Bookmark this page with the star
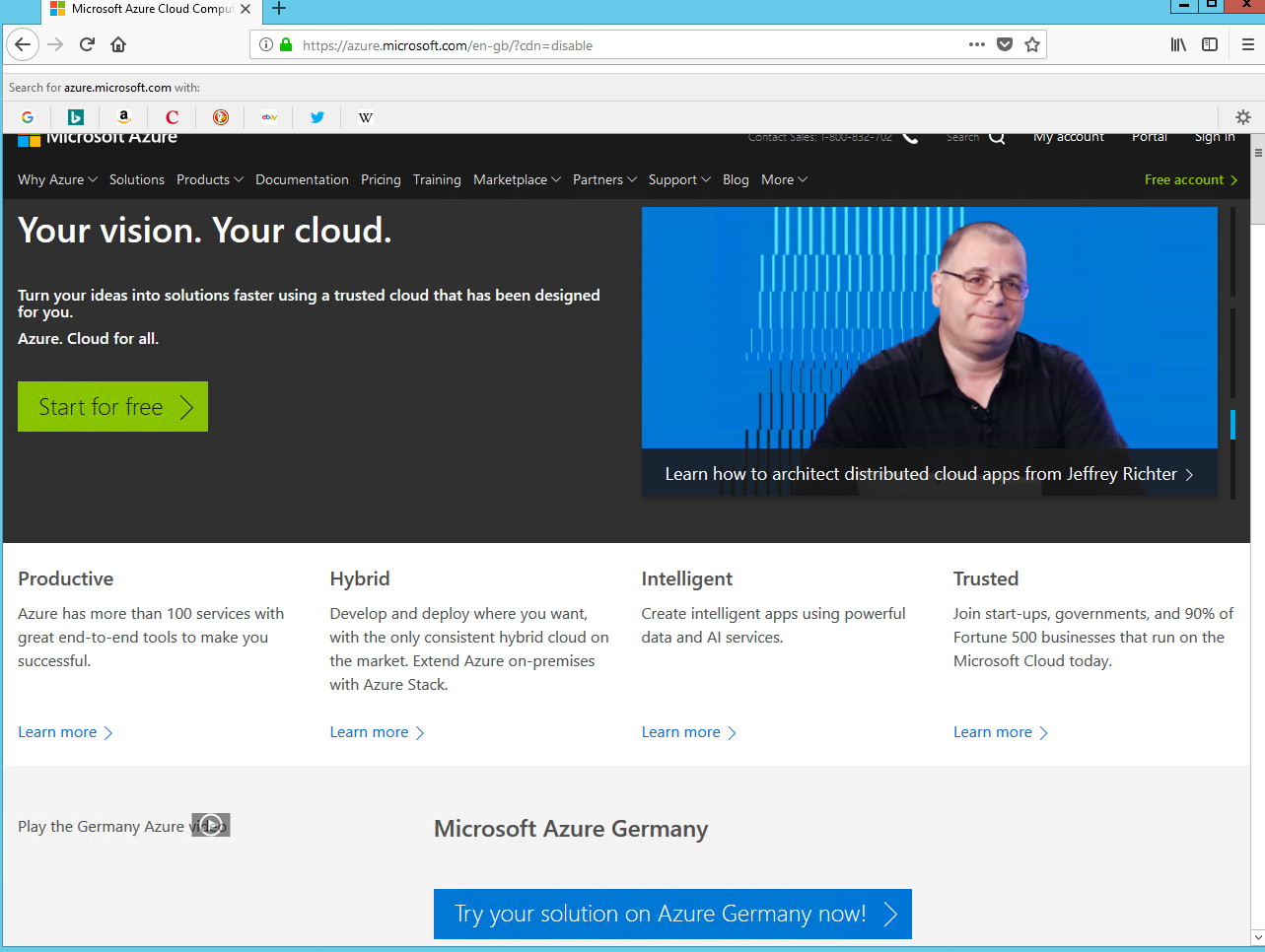 click(x=1032, y=44)
